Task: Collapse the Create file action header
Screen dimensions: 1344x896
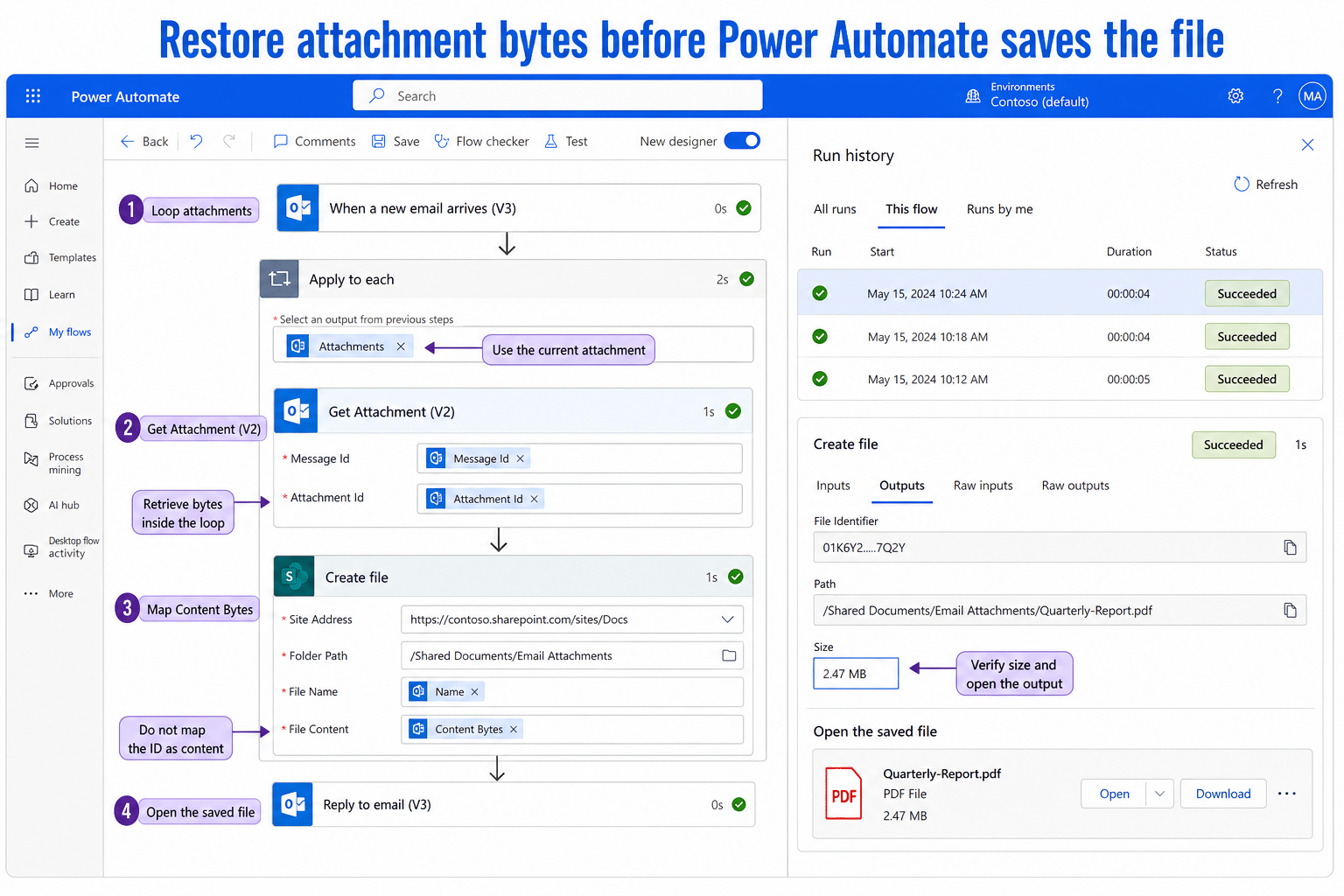Action: click(x=513, y=577)
